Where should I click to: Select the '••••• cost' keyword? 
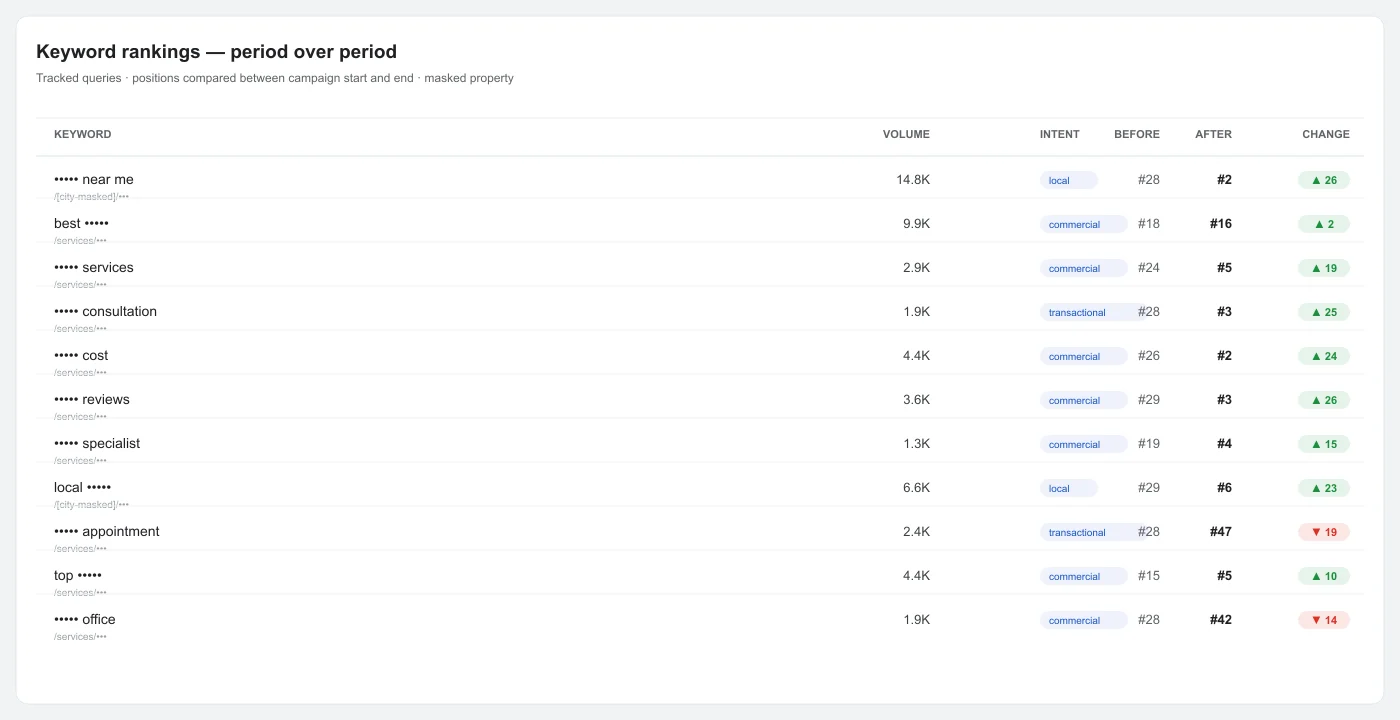pyautogui.click(x=81, y=356)
